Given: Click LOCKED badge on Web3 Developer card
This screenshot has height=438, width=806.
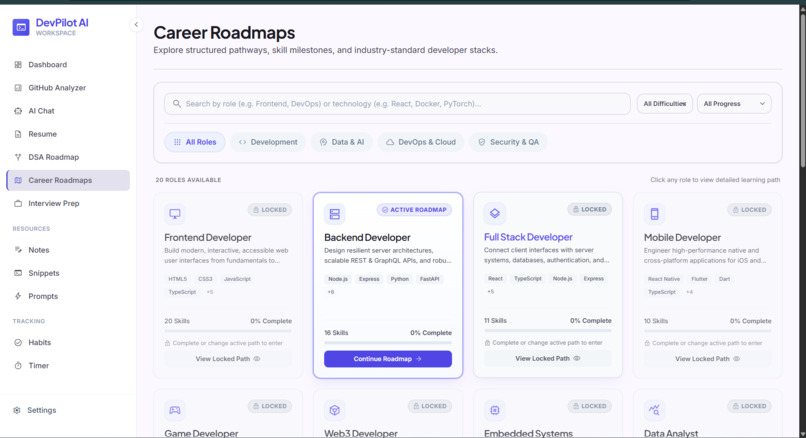Looking at the screenshot, I should (430, 406).
